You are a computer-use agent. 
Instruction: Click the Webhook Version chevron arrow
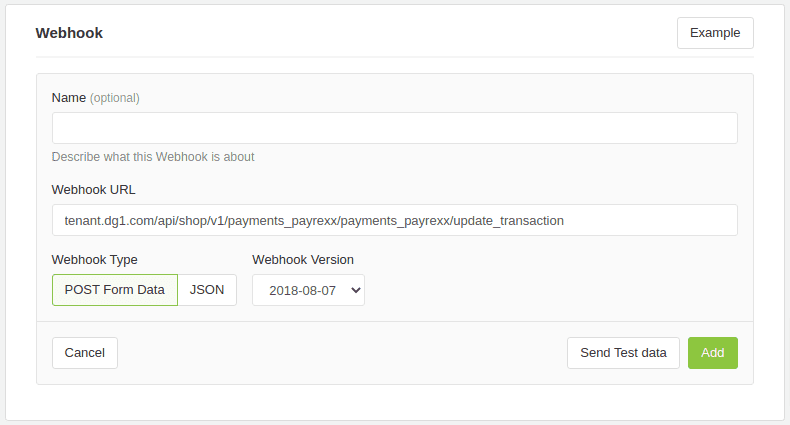[x=356, y=290]
